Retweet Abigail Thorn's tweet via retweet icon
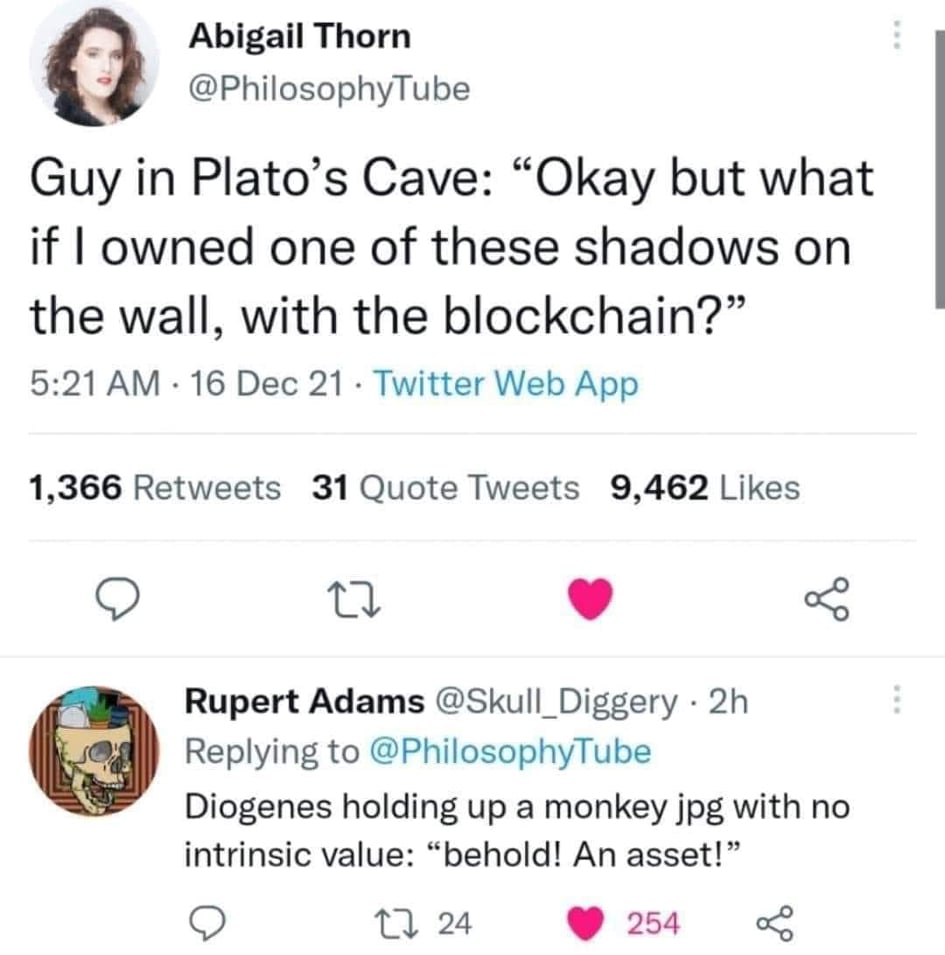Screen dimensions: 945x955 (354, 600)
